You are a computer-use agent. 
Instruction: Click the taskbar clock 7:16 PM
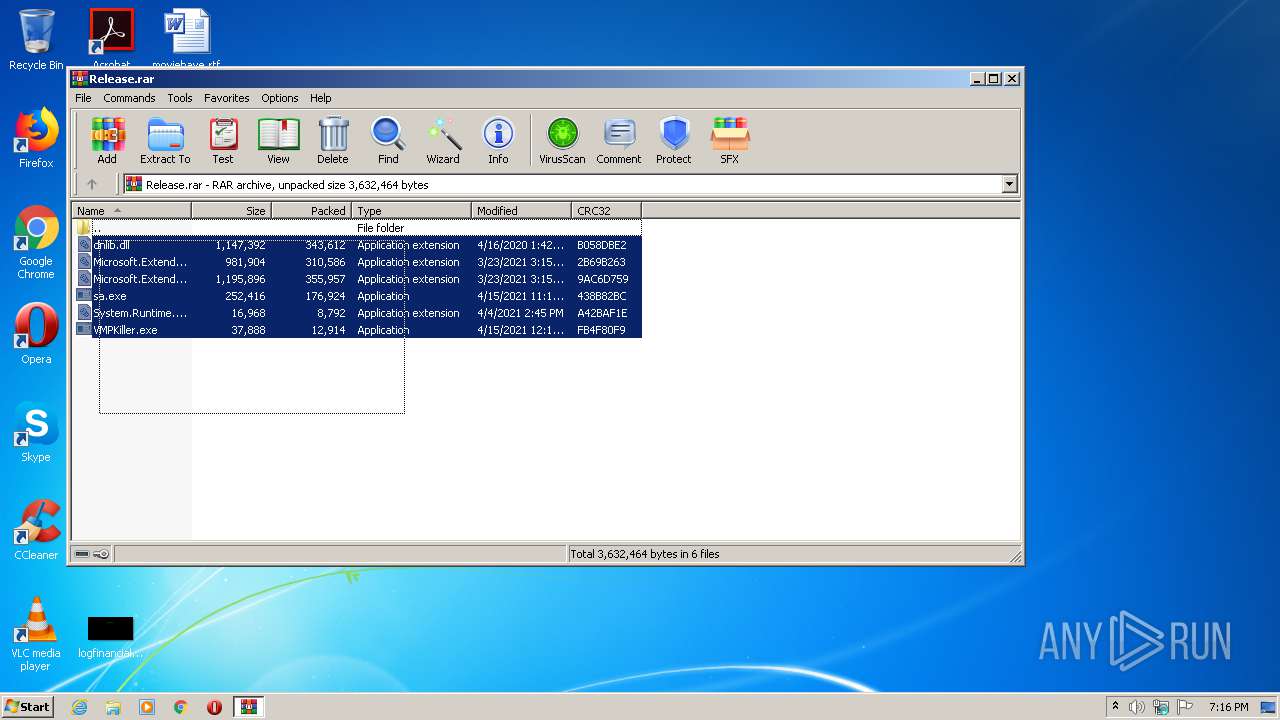[x=1228, y=707]
